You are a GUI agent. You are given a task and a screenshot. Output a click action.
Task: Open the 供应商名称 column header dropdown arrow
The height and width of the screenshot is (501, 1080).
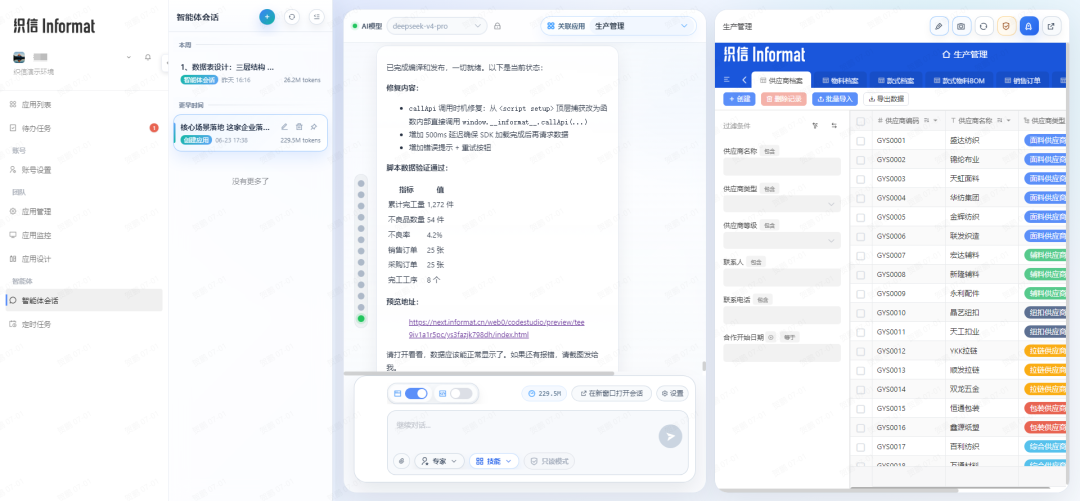click(1008, 121)
